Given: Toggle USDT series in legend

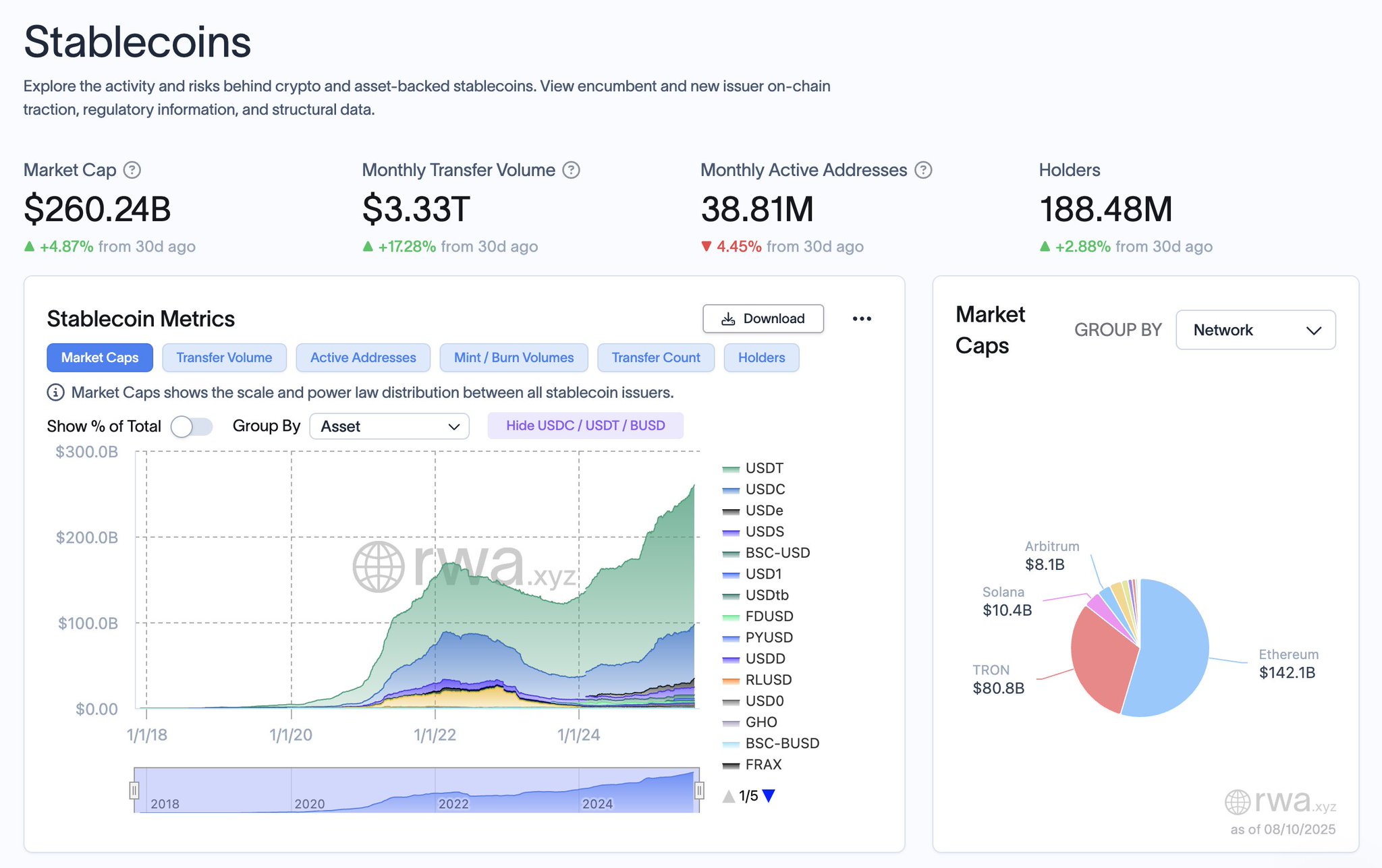Looking at the screenshot, I should click(x=753, y=468).
